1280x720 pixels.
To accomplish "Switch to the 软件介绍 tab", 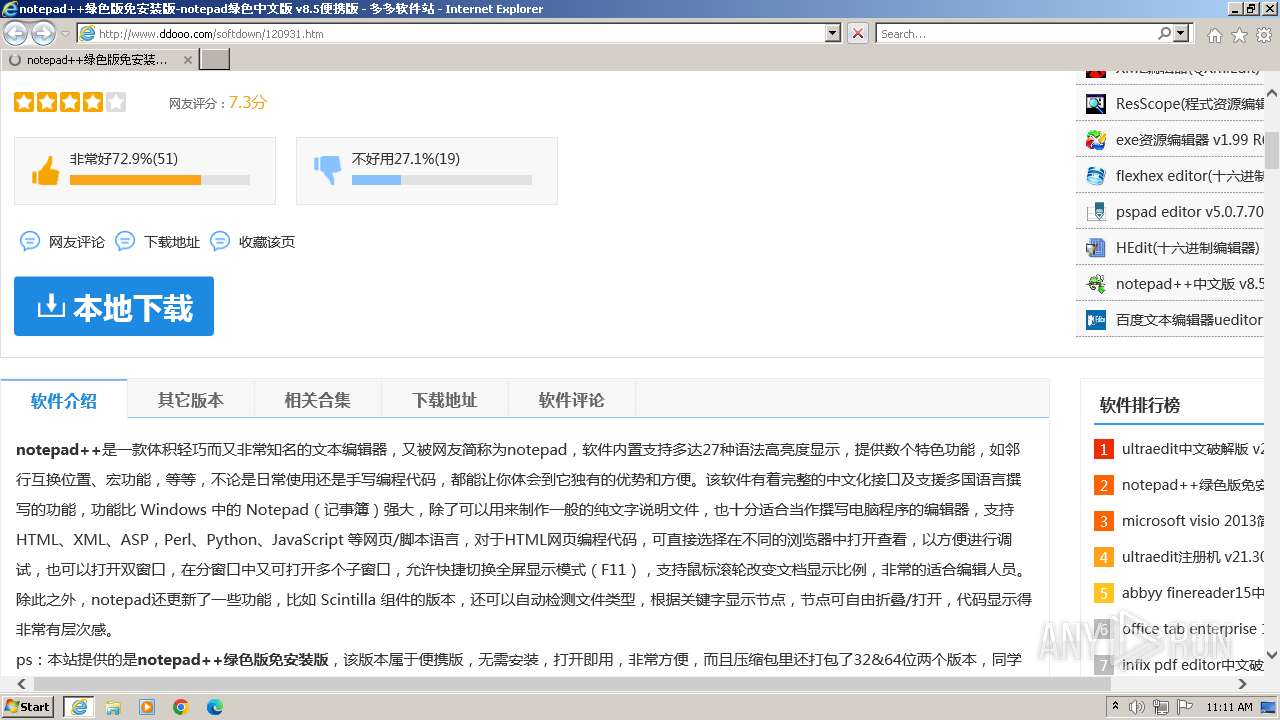I will [x=64, y=400].
